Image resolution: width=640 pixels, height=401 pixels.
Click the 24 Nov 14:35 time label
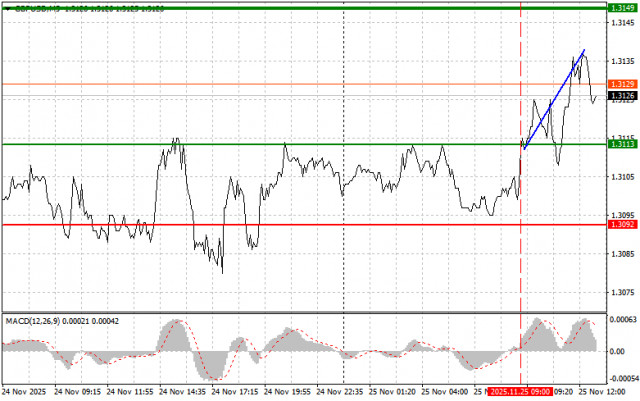click(x=182, y=392)
